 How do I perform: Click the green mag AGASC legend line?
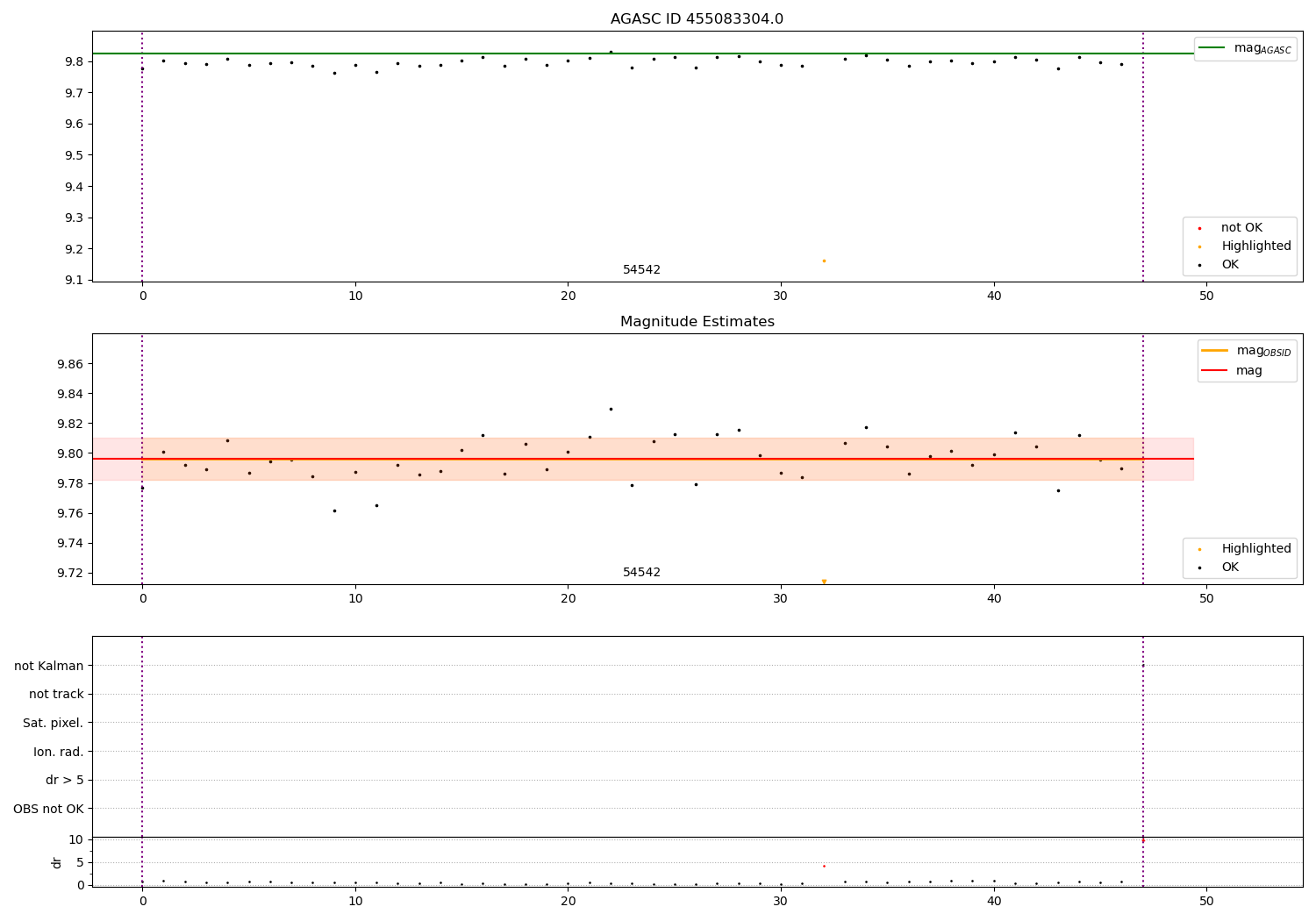coord(1212,47)
